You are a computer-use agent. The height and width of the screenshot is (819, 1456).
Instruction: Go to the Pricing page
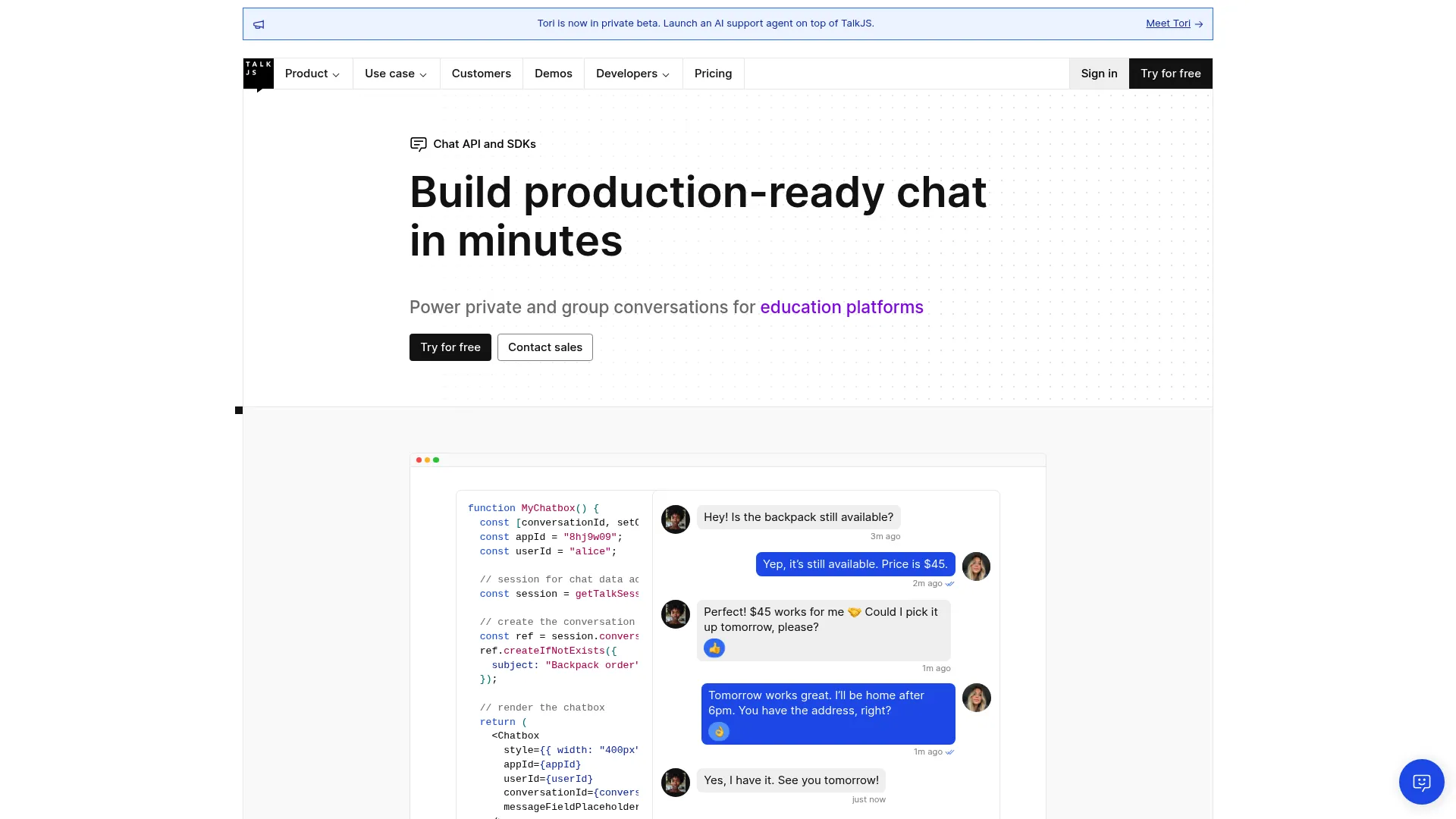(714, 74)
